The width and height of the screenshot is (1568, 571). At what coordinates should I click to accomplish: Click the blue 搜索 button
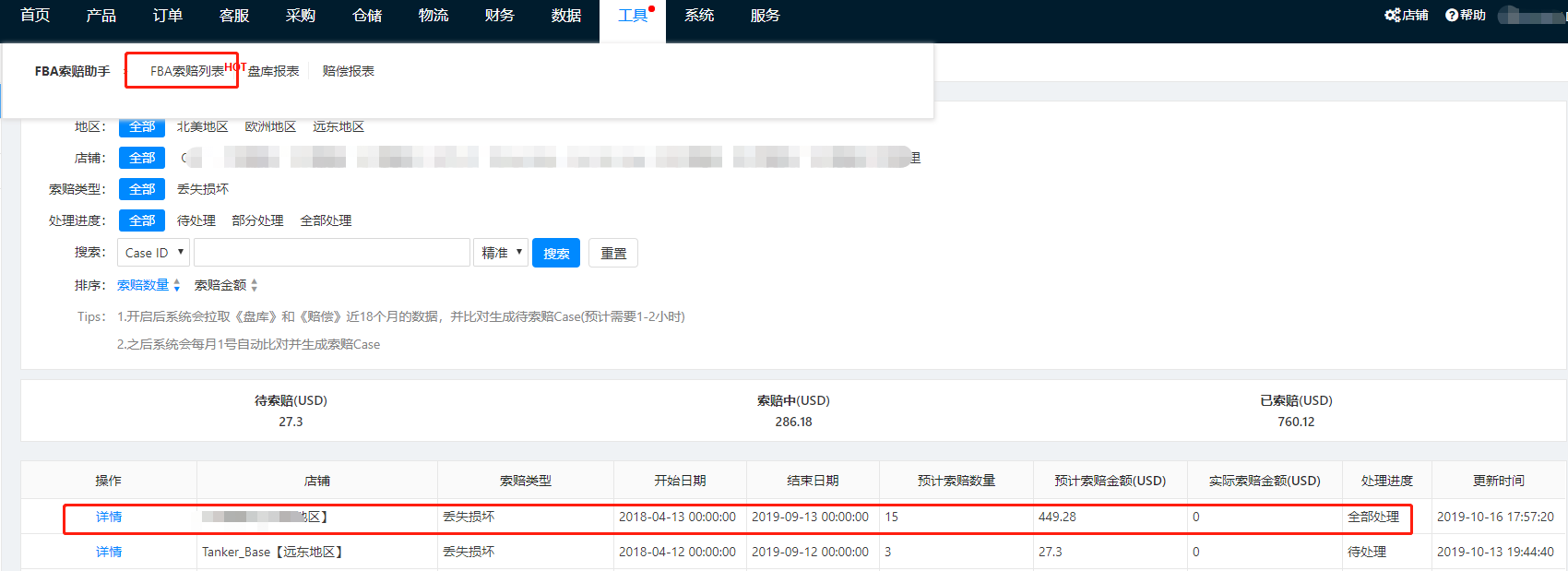coord(555,253)
